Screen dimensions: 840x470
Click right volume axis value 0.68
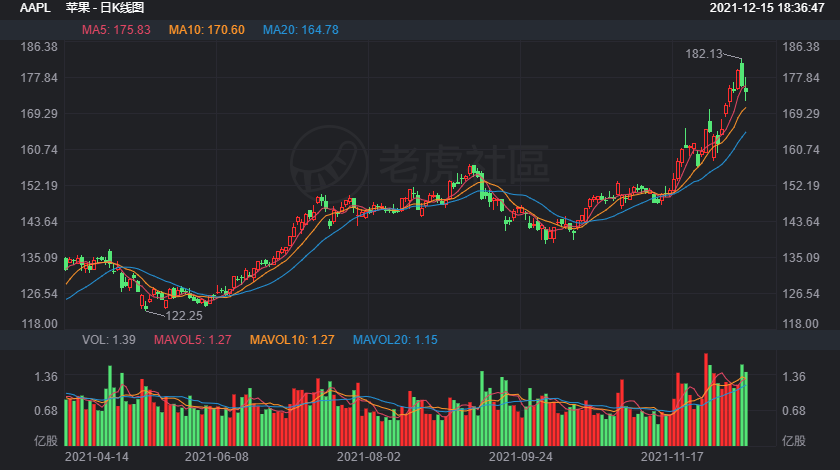pos(794,411)
